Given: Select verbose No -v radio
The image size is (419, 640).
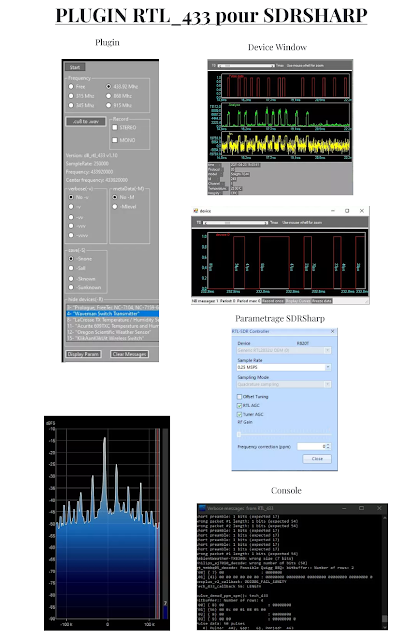Looking at the screenshot, I should (x=71, y=197).
